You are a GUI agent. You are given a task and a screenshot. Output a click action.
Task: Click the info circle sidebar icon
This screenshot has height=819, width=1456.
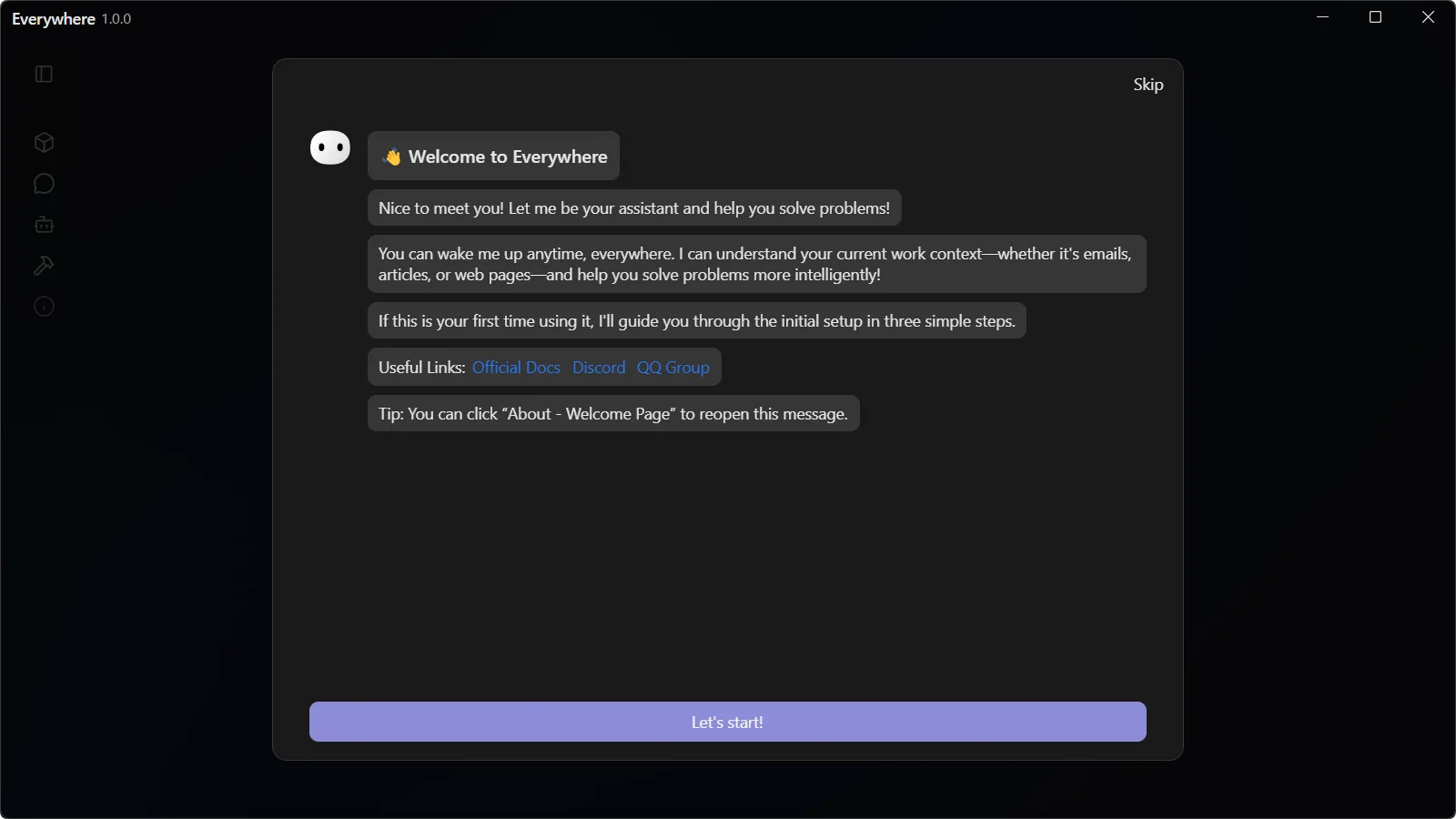pyautogui.click(x=44, y=307)
